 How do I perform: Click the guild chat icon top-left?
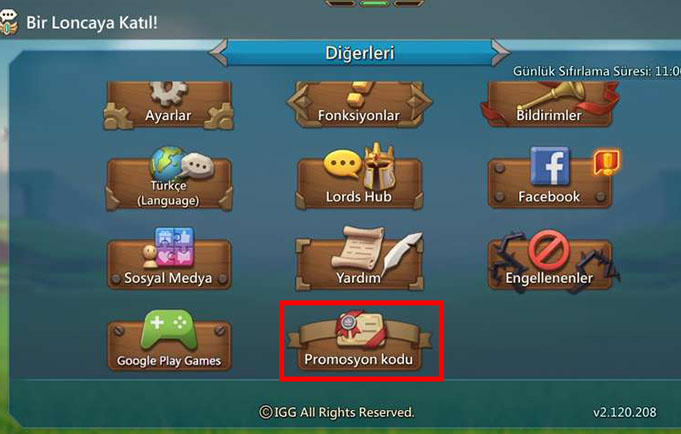point(9,22)
